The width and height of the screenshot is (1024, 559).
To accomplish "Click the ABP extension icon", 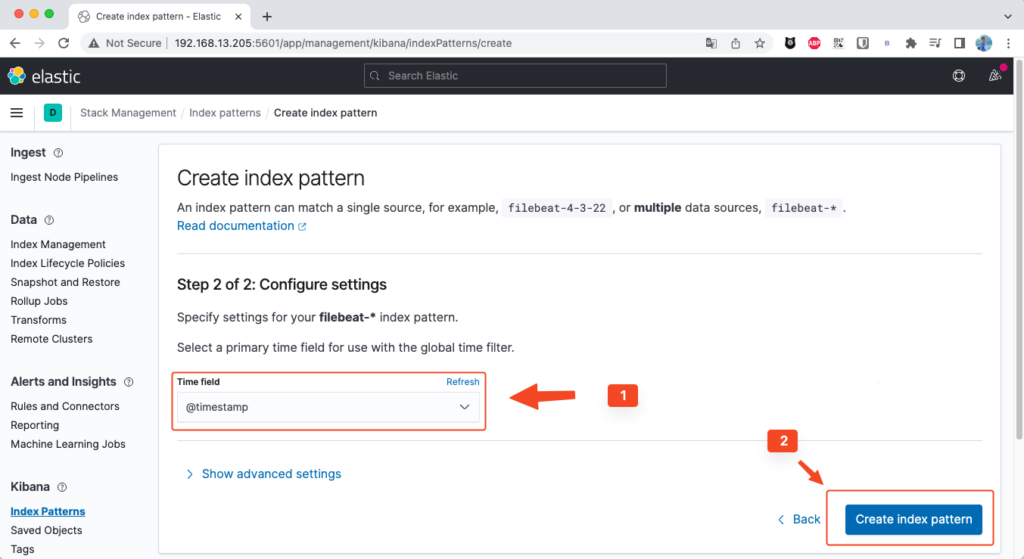I will point(814,43).
